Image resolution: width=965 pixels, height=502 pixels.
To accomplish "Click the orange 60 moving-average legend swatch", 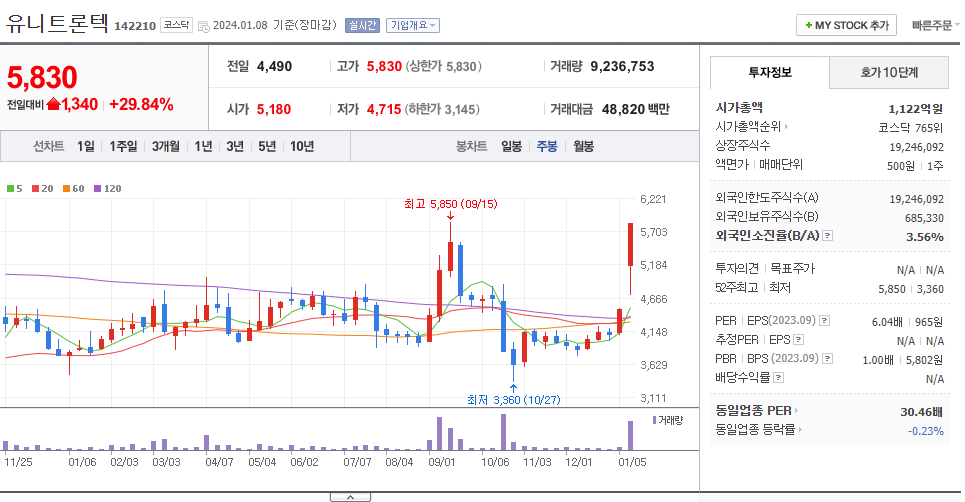I will point(66,189).
